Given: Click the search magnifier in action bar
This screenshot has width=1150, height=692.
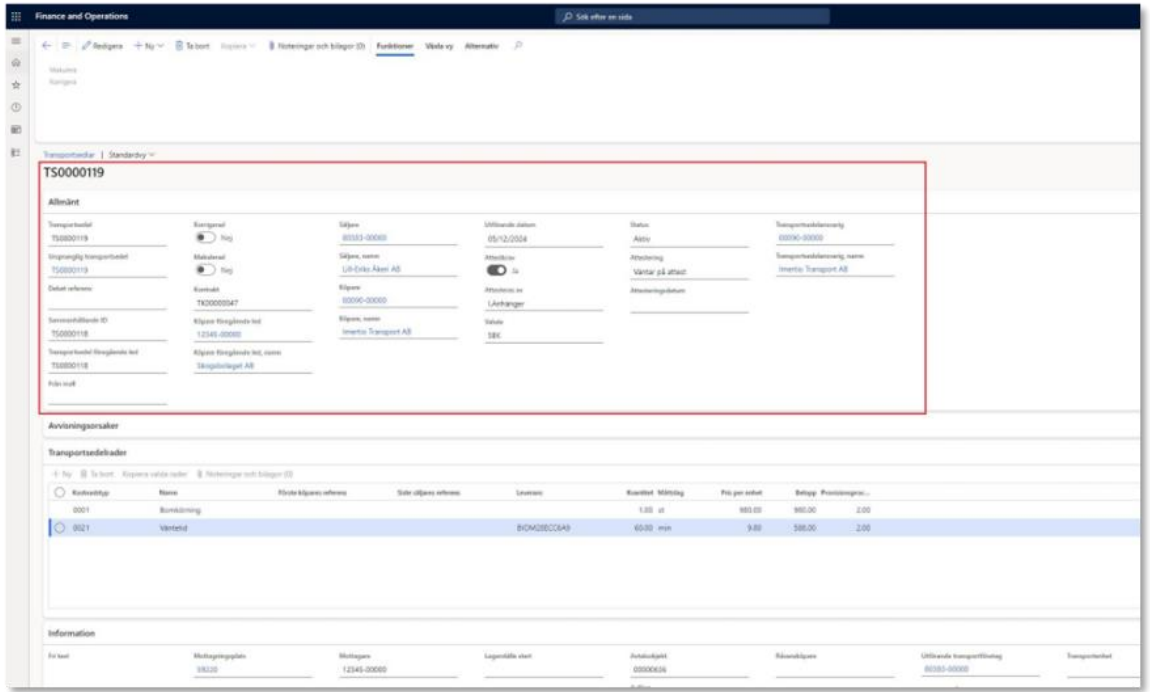Looking at the screenshot, I should tap(517, 46).
